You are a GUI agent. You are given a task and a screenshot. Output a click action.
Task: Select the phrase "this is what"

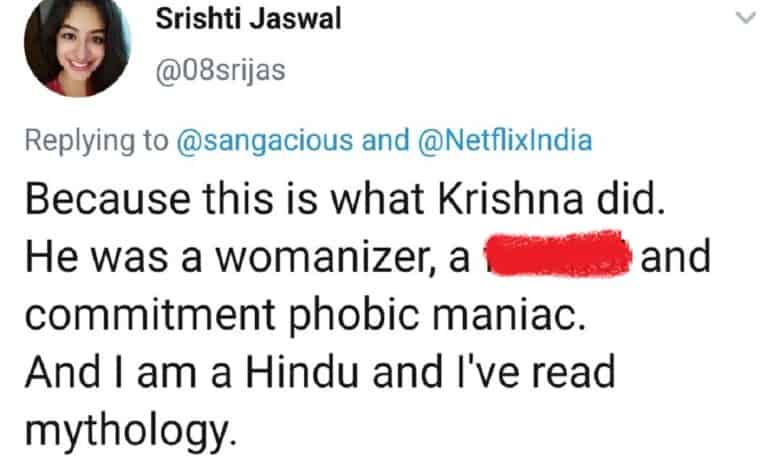(x=313, y=199)
